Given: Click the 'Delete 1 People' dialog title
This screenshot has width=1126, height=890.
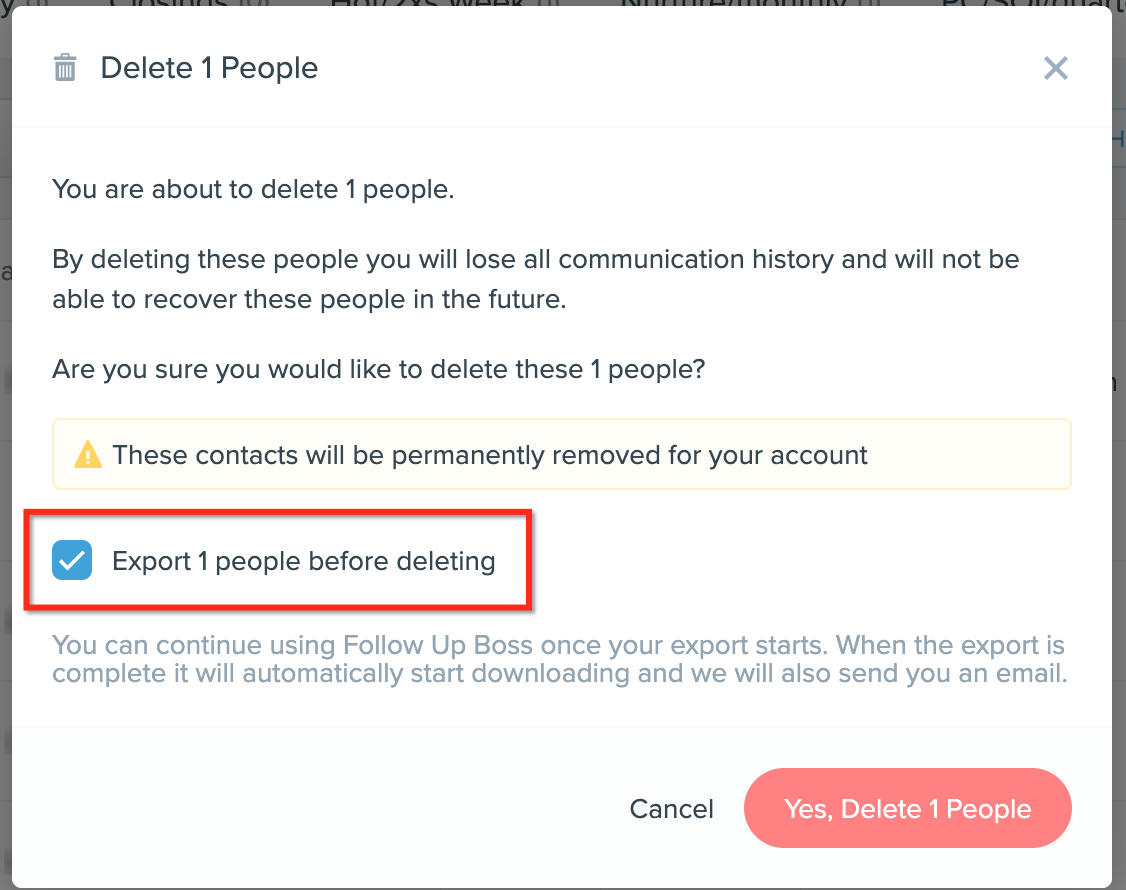Looking at the screenshot, I should pos(209,68).
